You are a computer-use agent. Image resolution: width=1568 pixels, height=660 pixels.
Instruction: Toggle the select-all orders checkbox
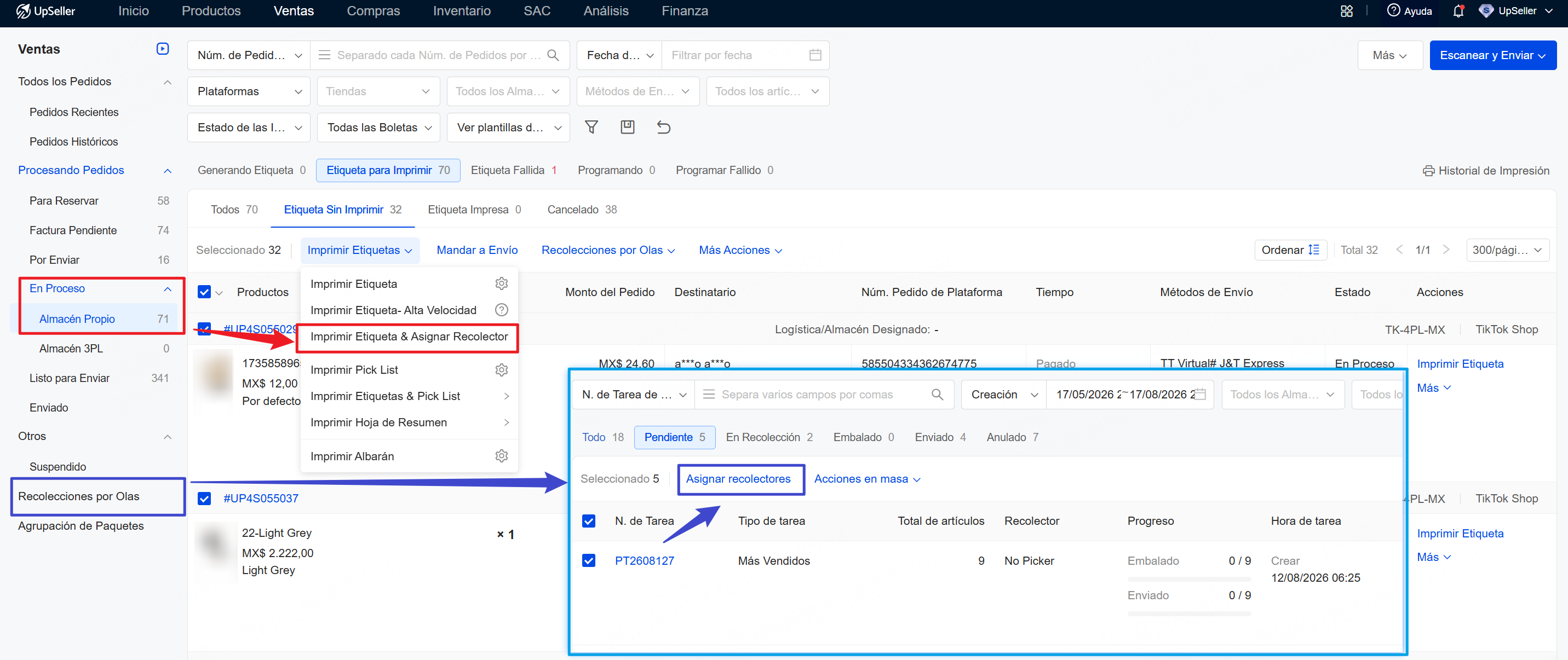pos(204,293)
